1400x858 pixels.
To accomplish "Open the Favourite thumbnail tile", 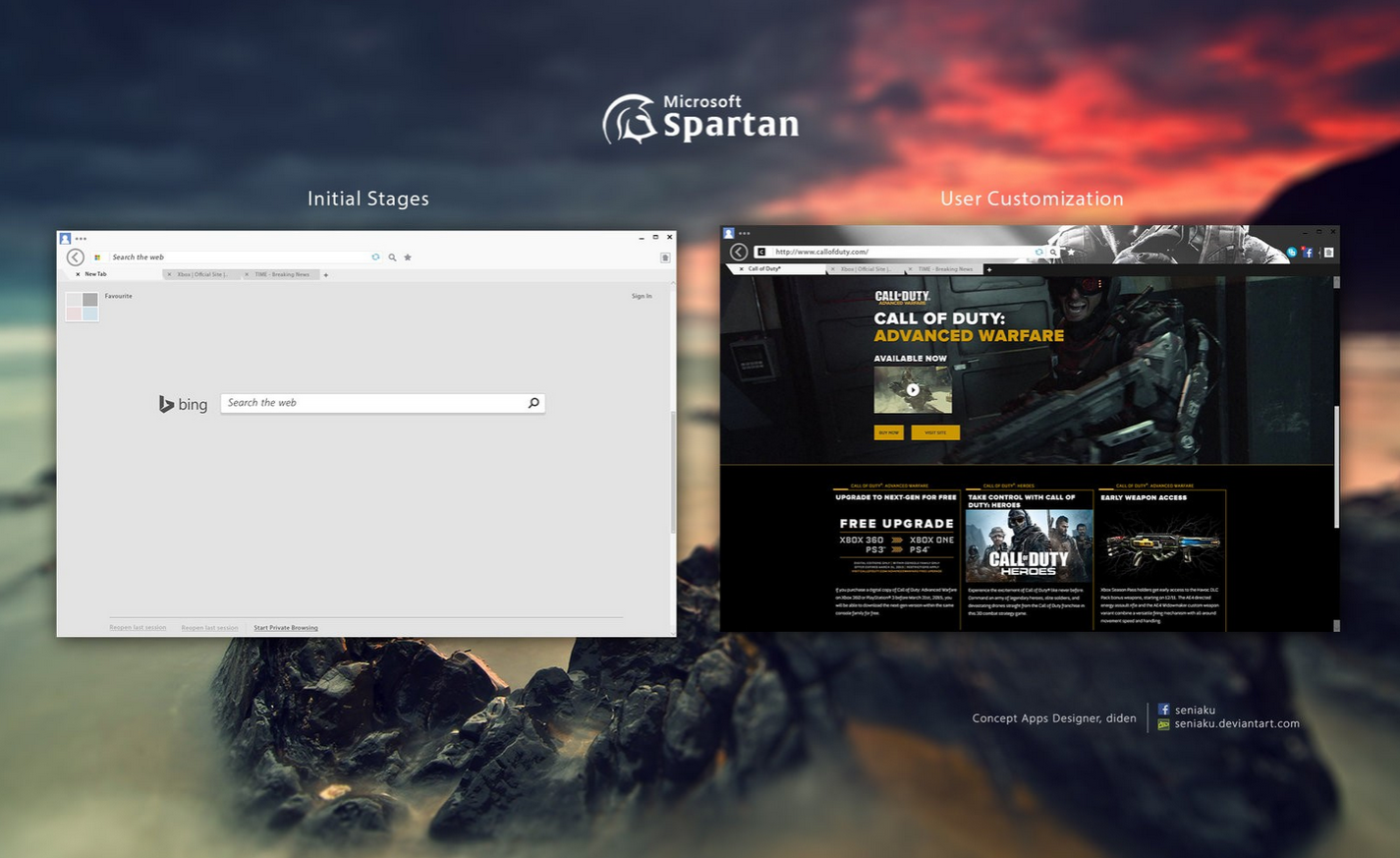I will tap(83, 307).
